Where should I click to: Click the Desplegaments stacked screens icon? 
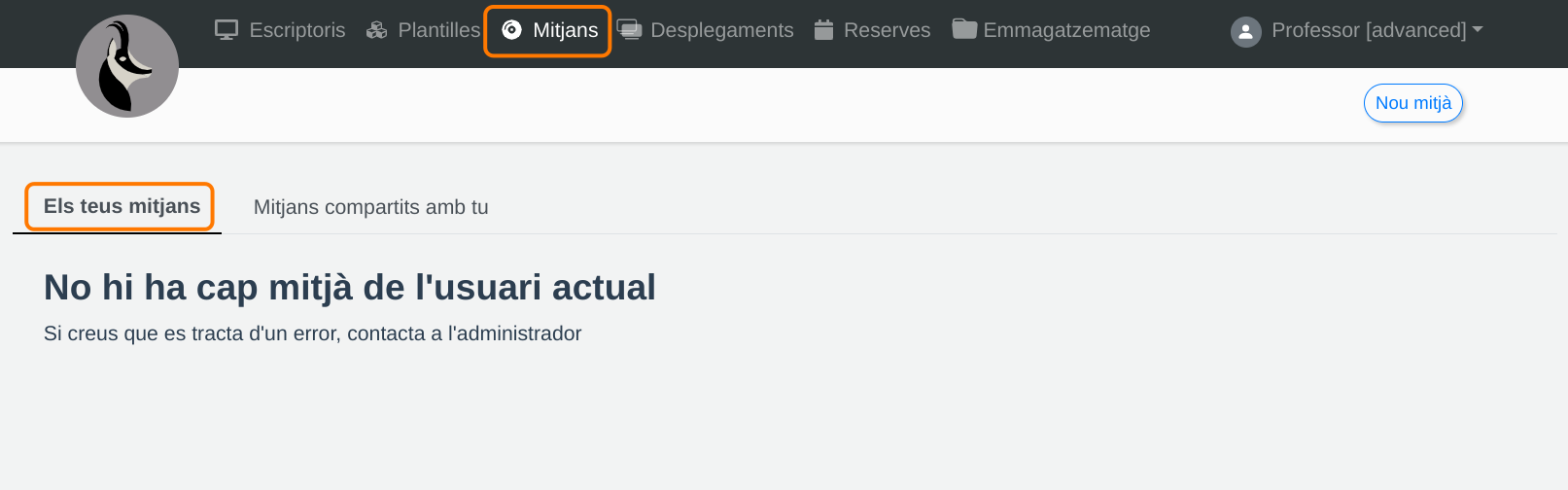click(629, 30)
